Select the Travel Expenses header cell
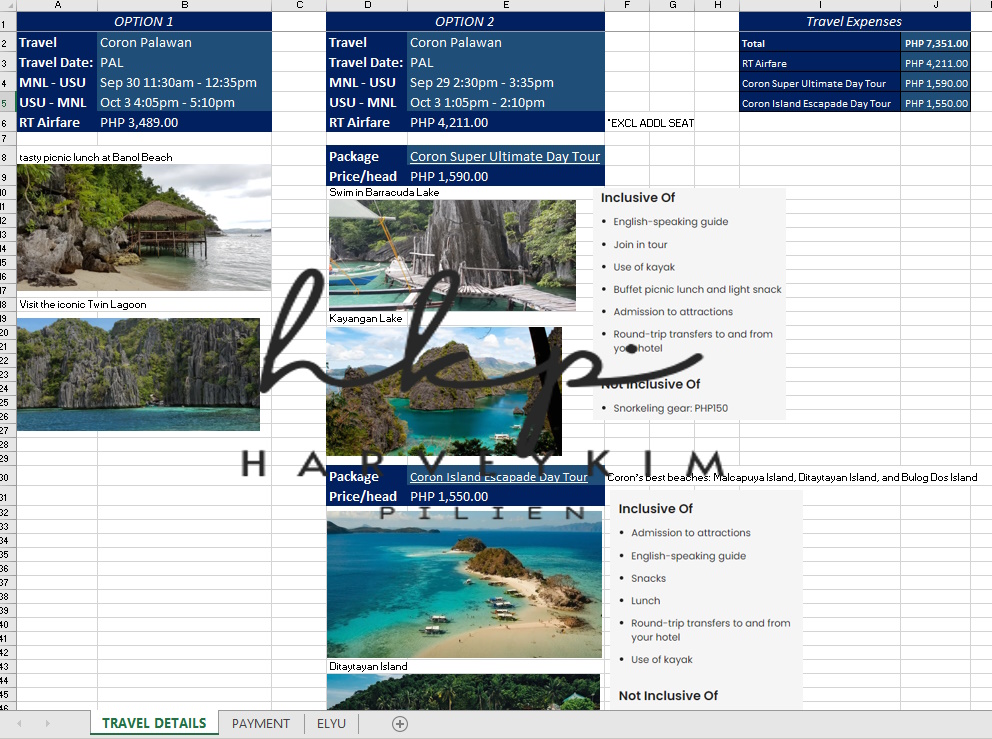 [854, 22]
